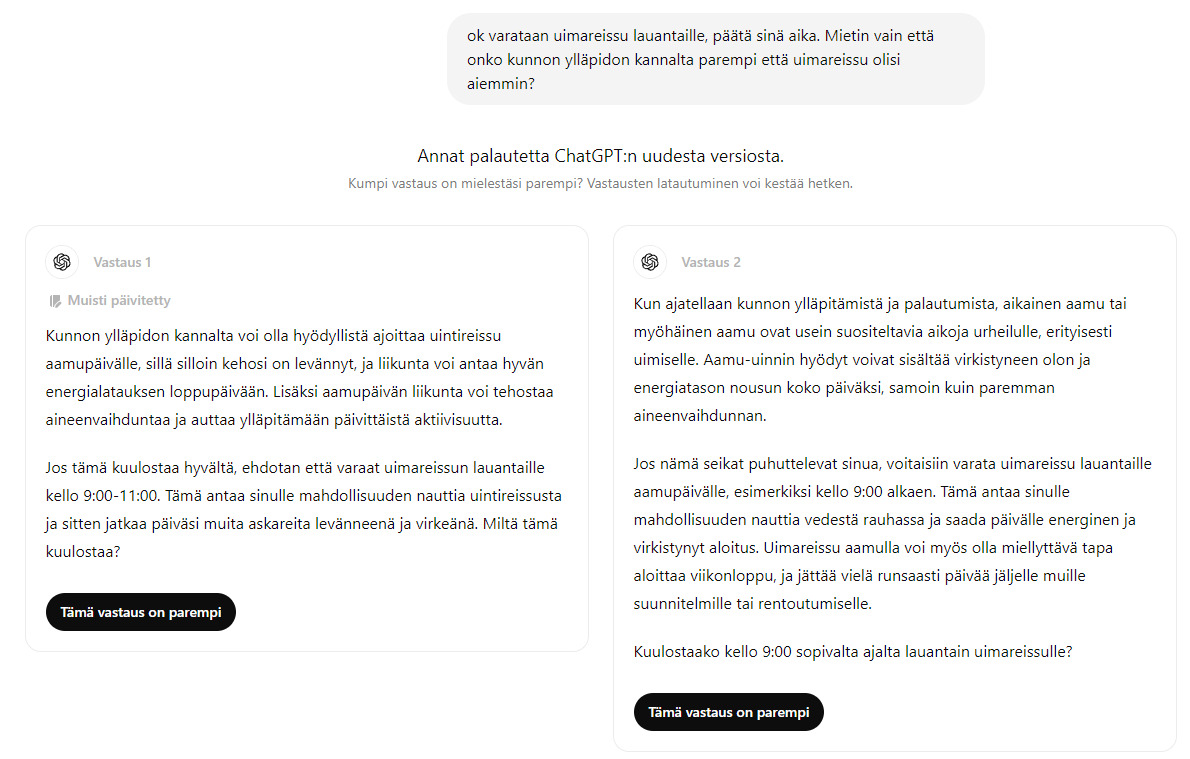Click the question Miltä tämä kuulostaa in Vastaus 1
1190x759 pixels.
coord(302,538)
